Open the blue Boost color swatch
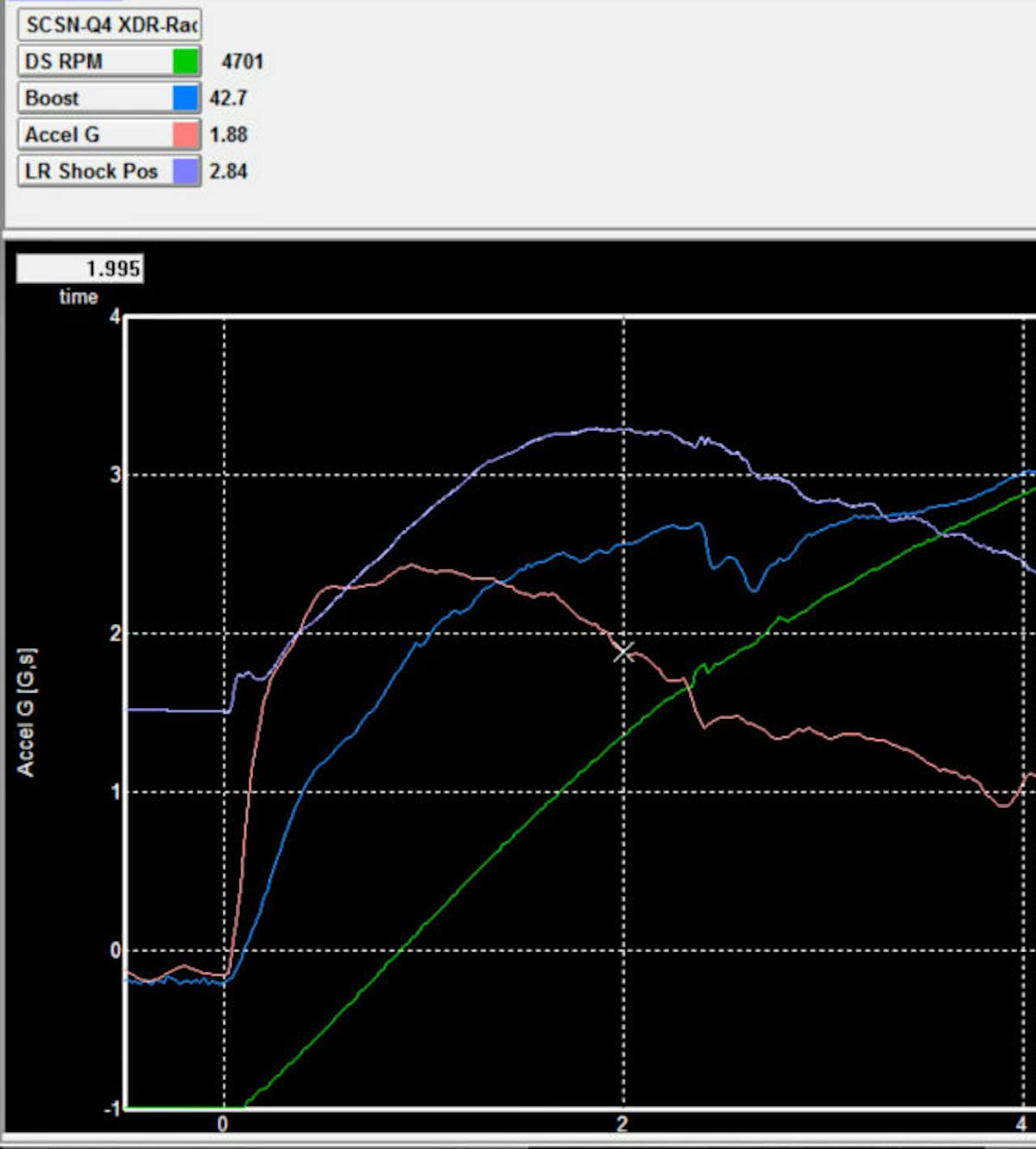The image size is (1036, 1149). pos(186,98)
